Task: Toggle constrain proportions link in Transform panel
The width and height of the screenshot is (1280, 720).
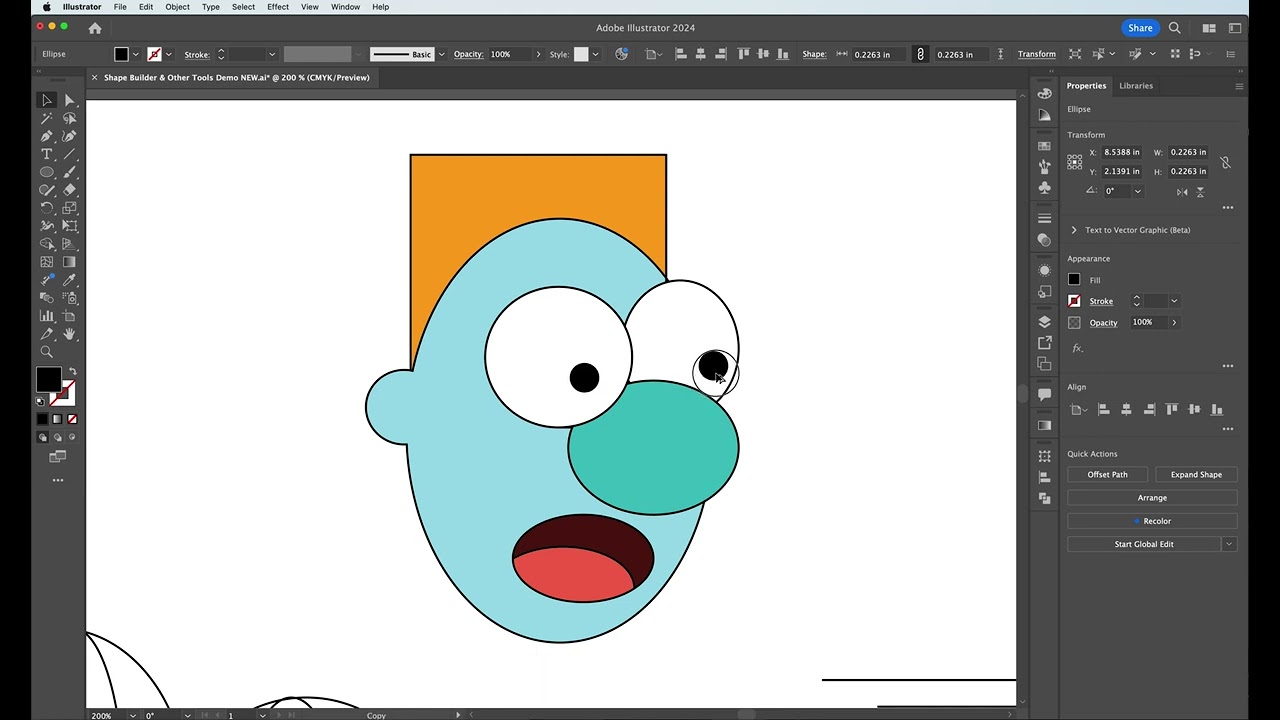Action: tap(1225, 162)
